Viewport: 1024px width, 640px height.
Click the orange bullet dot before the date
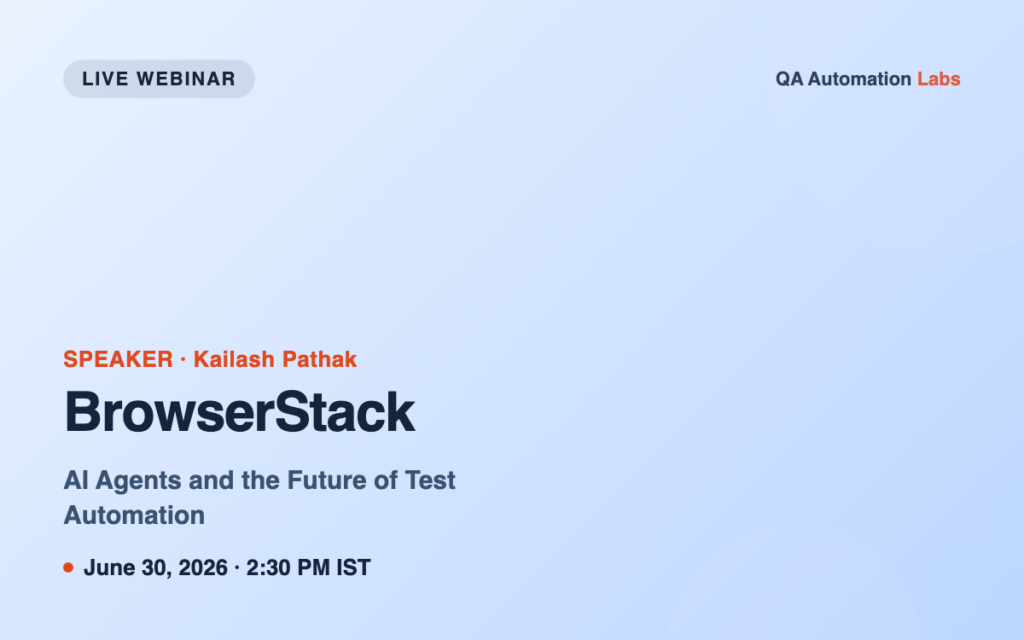coord(68,567)
